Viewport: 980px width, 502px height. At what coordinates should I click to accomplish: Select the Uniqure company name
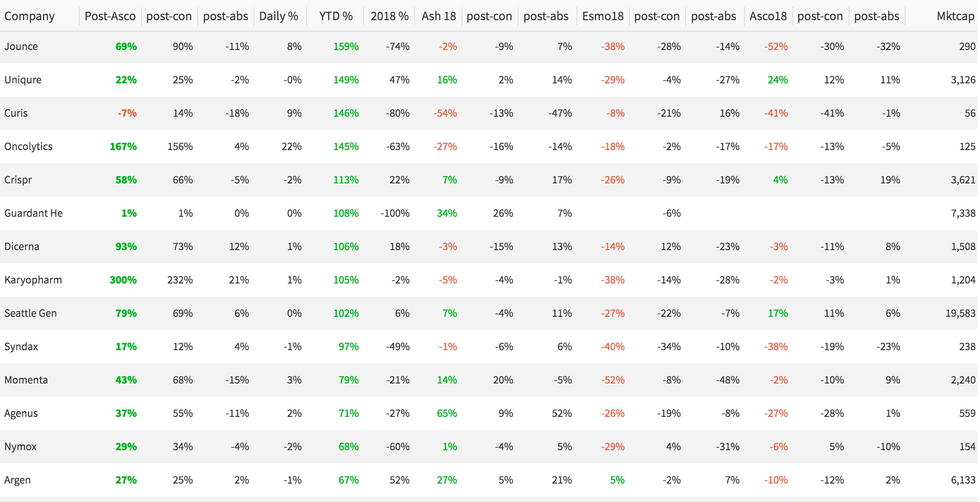pos(23,80)
